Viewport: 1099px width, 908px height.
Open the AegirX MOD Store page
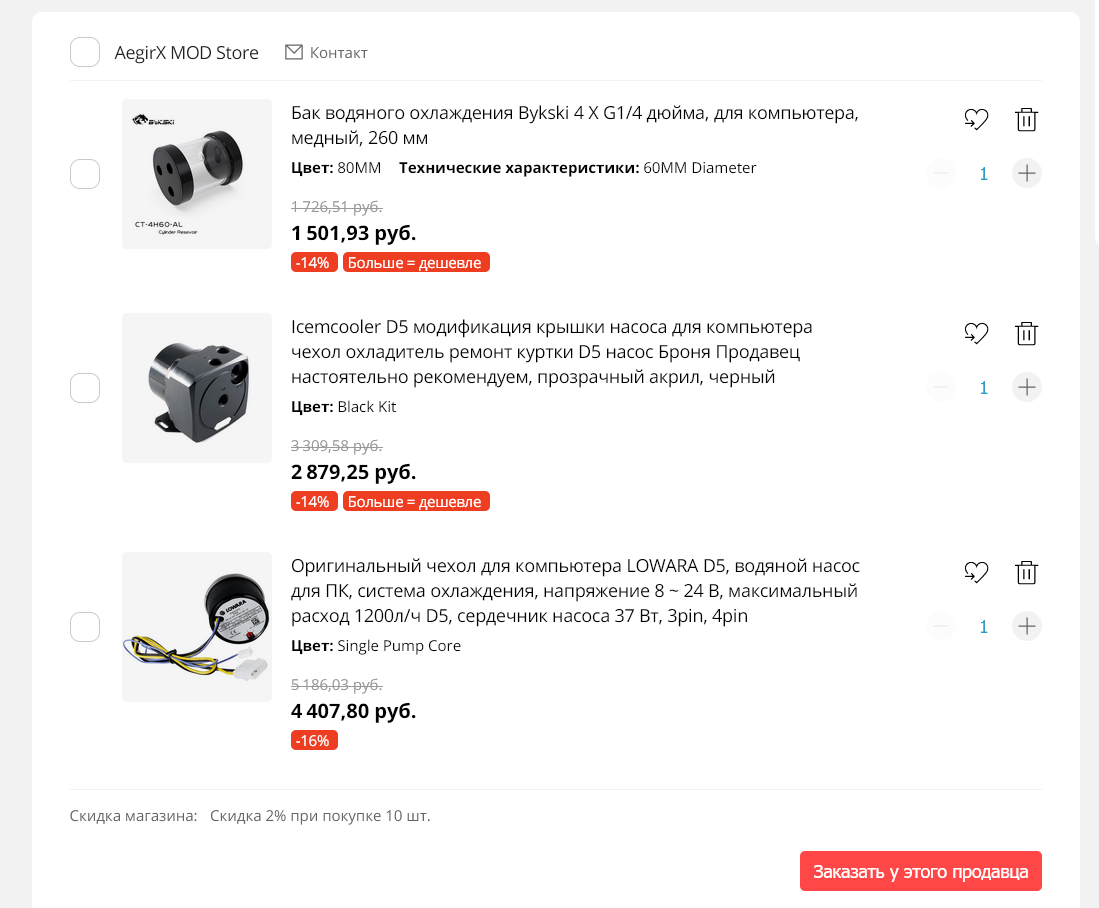pos(187,53)
